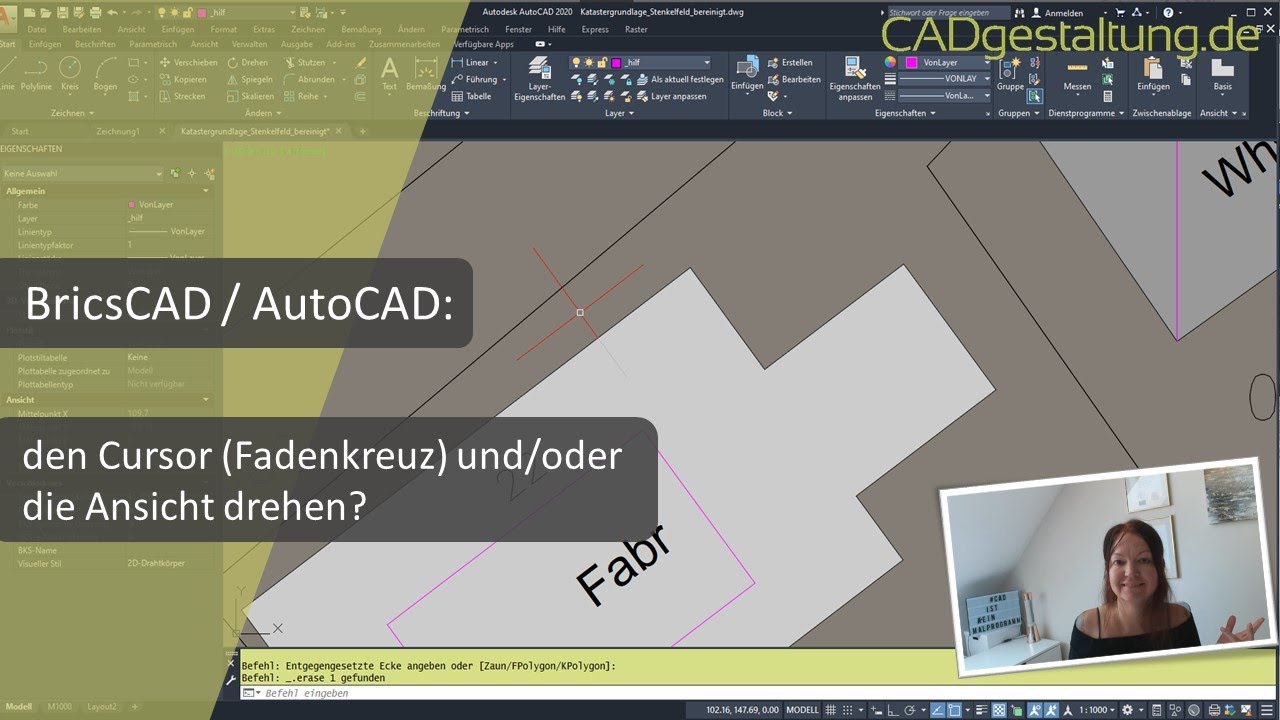Switch to the Zeichnung1 drawing tab
Viewport: 1280px width, 720px height.
[117, 131]
